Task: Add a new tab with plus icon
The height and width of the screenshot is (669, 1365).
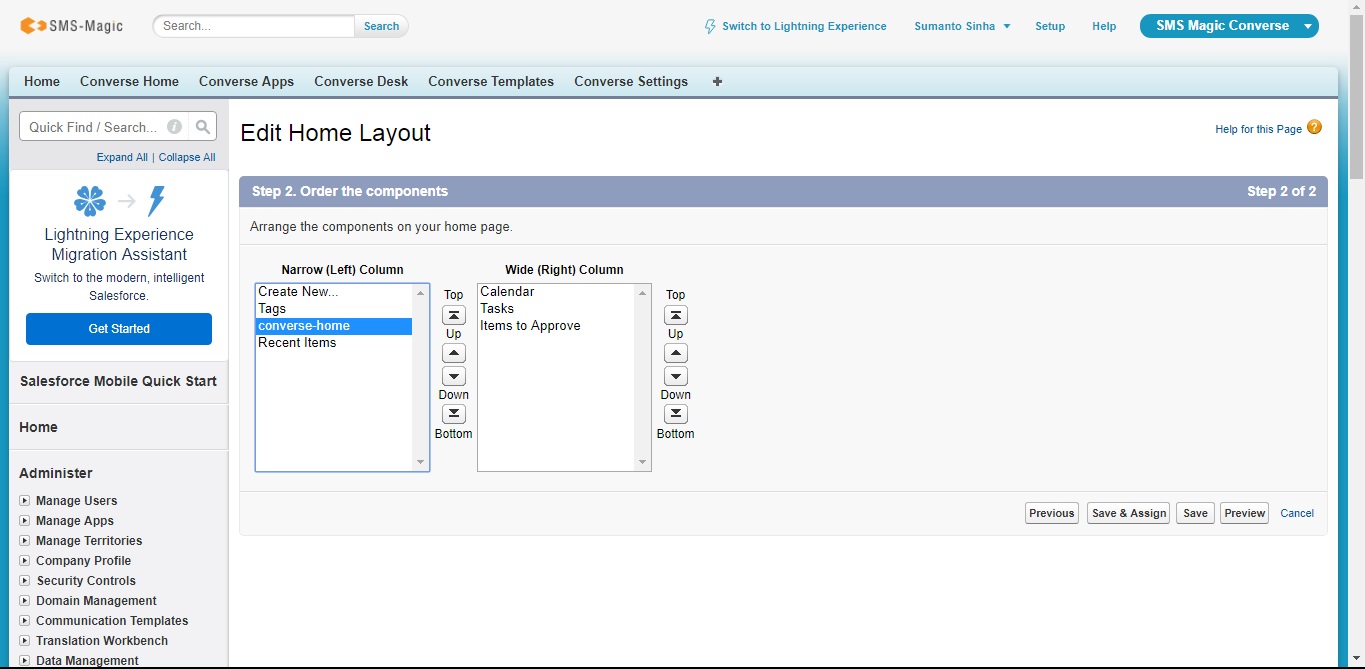Action: [717, 82]
